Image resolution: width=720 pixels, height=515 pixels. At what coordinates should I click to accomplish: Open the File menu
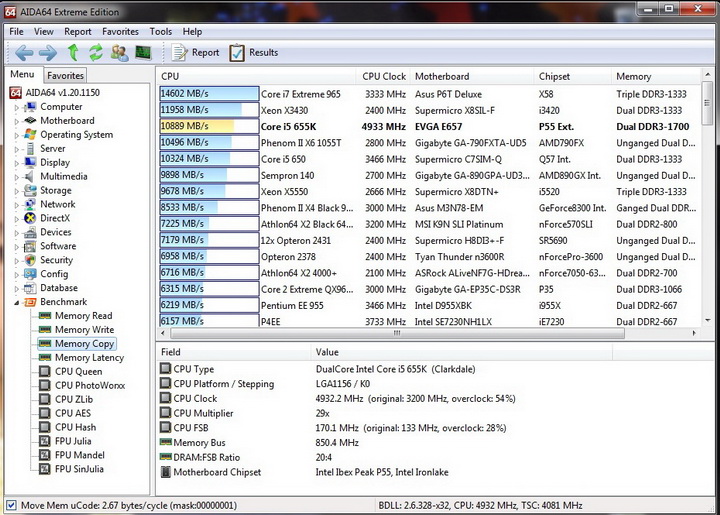pyautogui.click(x=16, y=32)
